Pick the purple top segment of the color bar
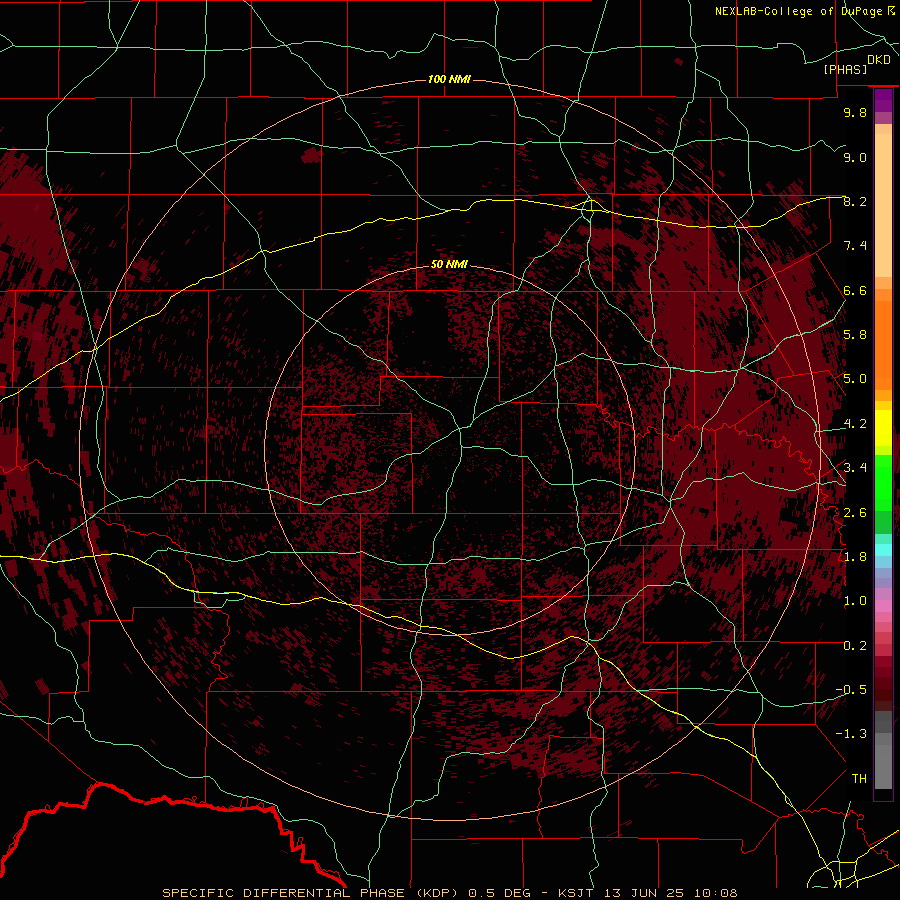Screen dimensions: 900x900 [x=883, y=101]
